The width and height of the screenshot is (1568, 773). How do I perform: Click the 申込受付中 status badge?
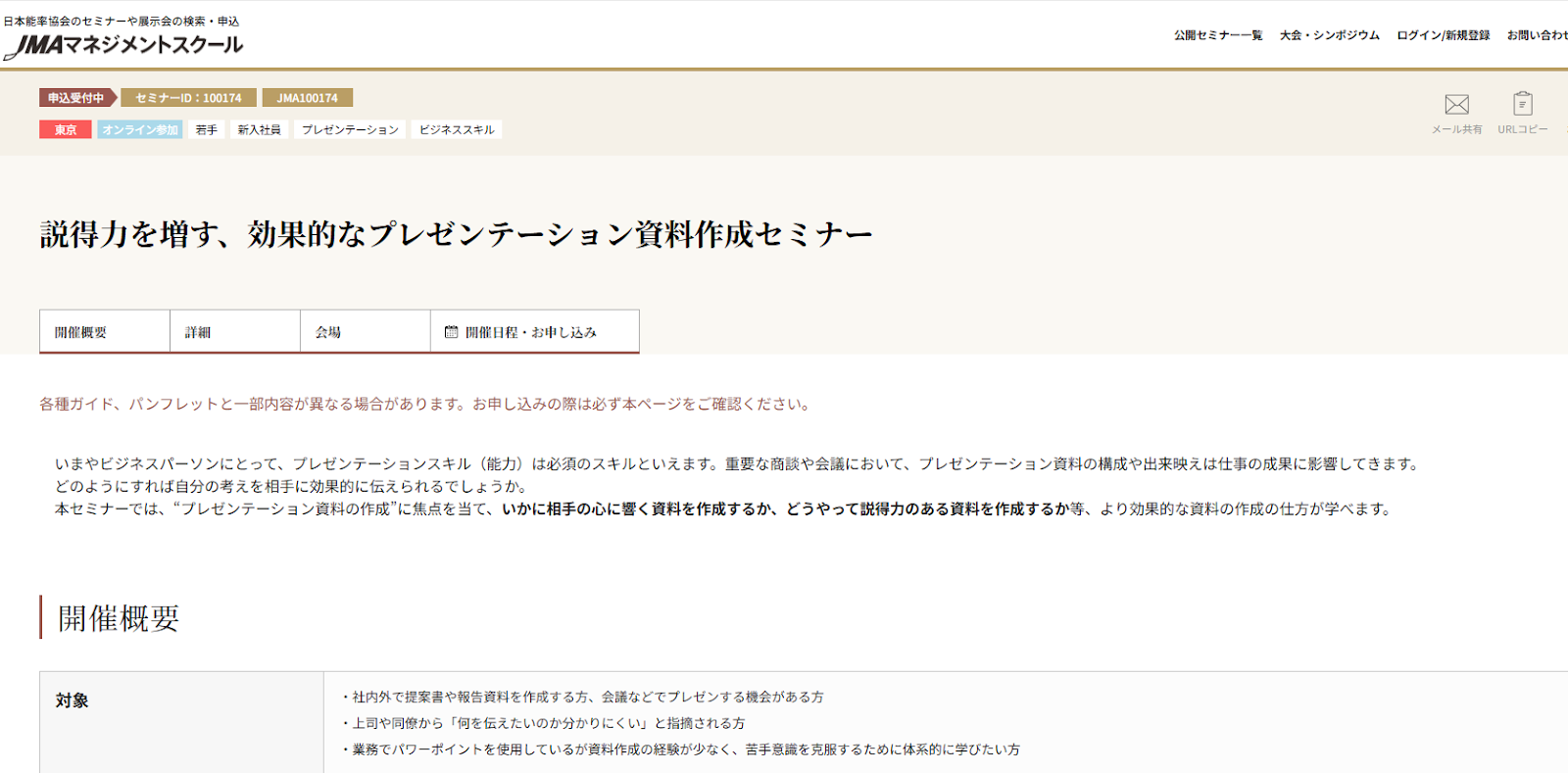pyautogui.click(x=77, y=98)
